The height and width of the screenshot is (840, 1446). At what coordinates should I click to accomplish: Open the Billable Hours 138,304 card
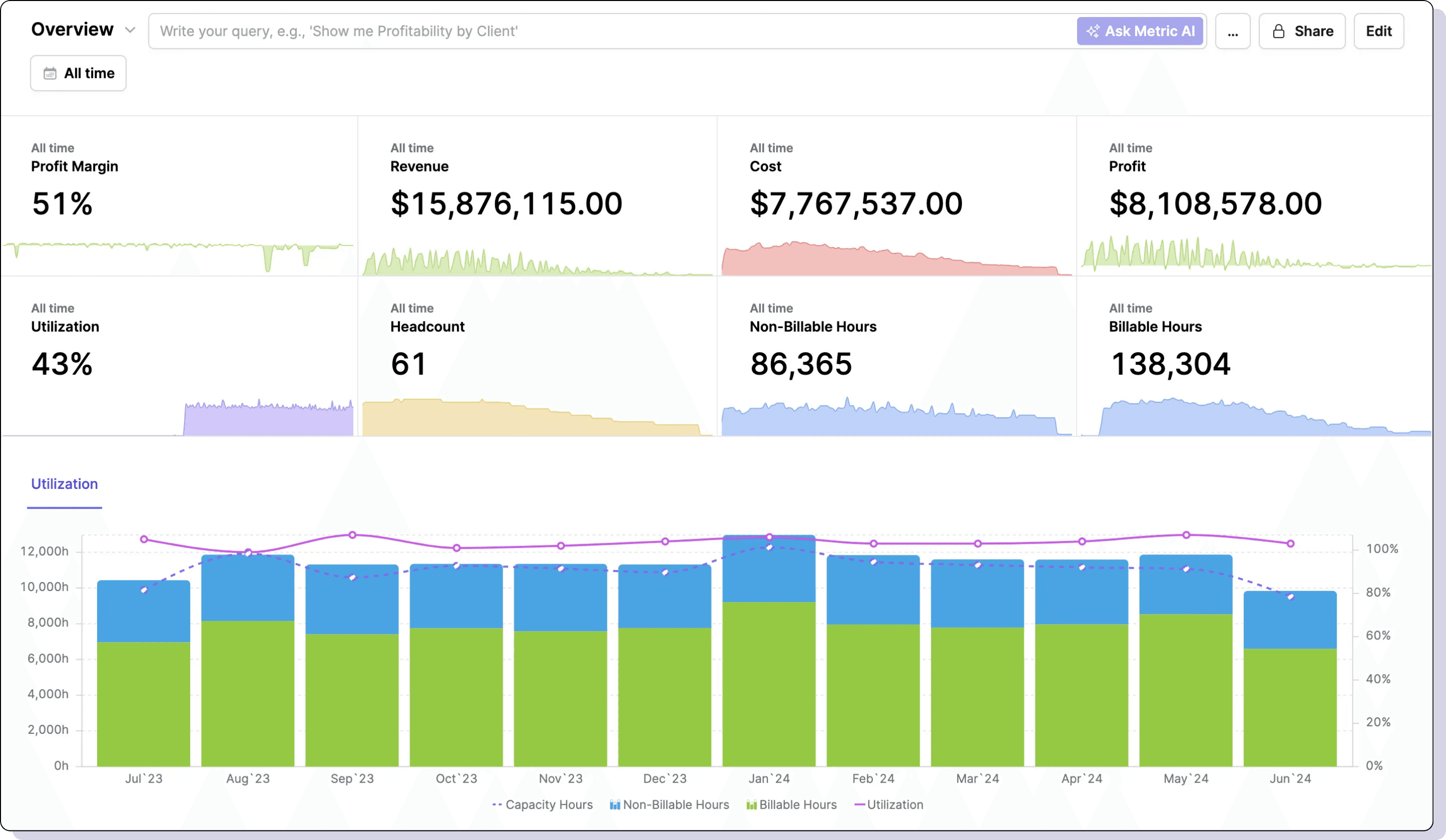coord(1255,356)
